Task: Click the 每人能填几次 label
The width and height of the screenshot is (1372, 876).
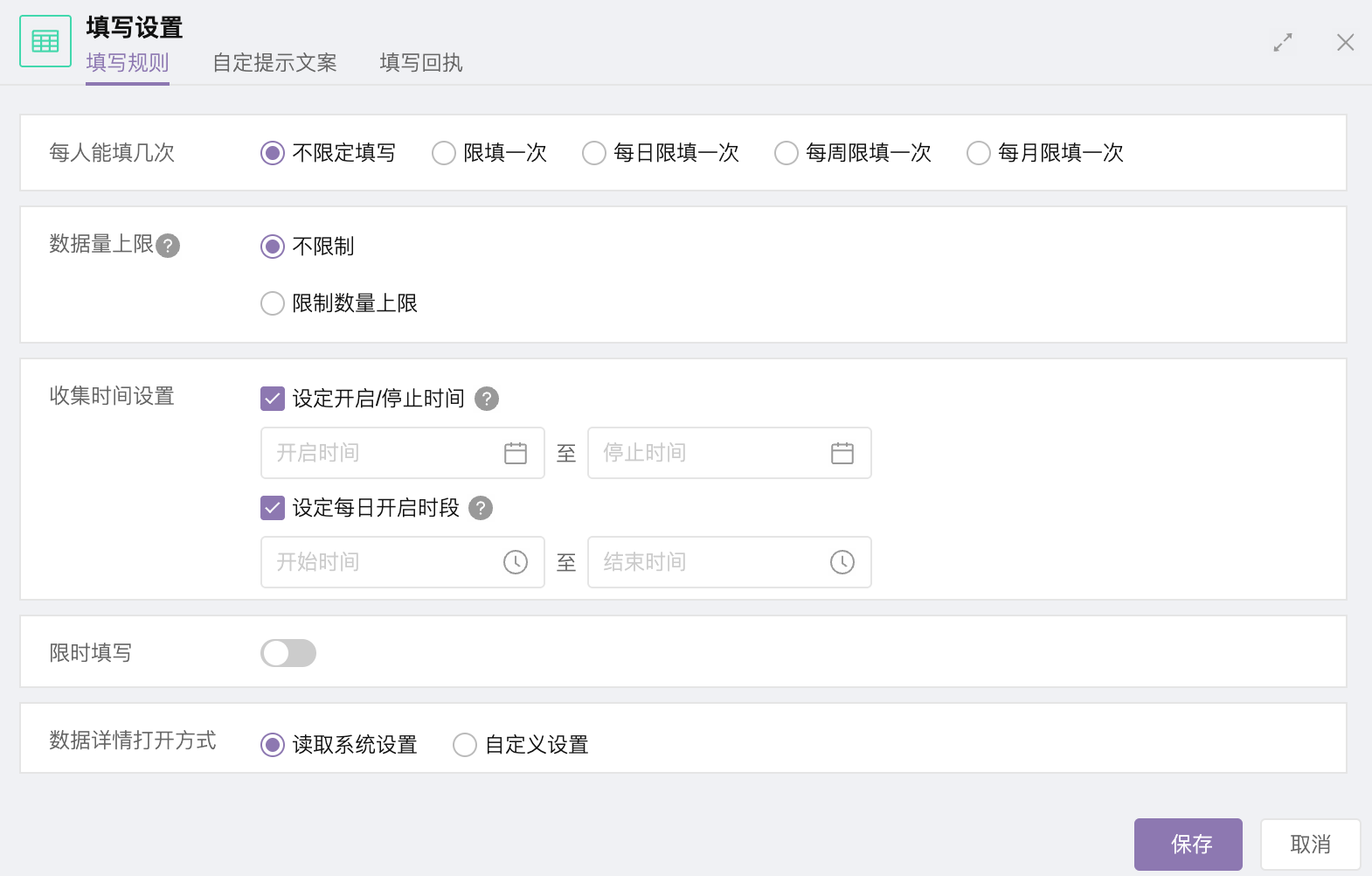Action: point(112,153)
